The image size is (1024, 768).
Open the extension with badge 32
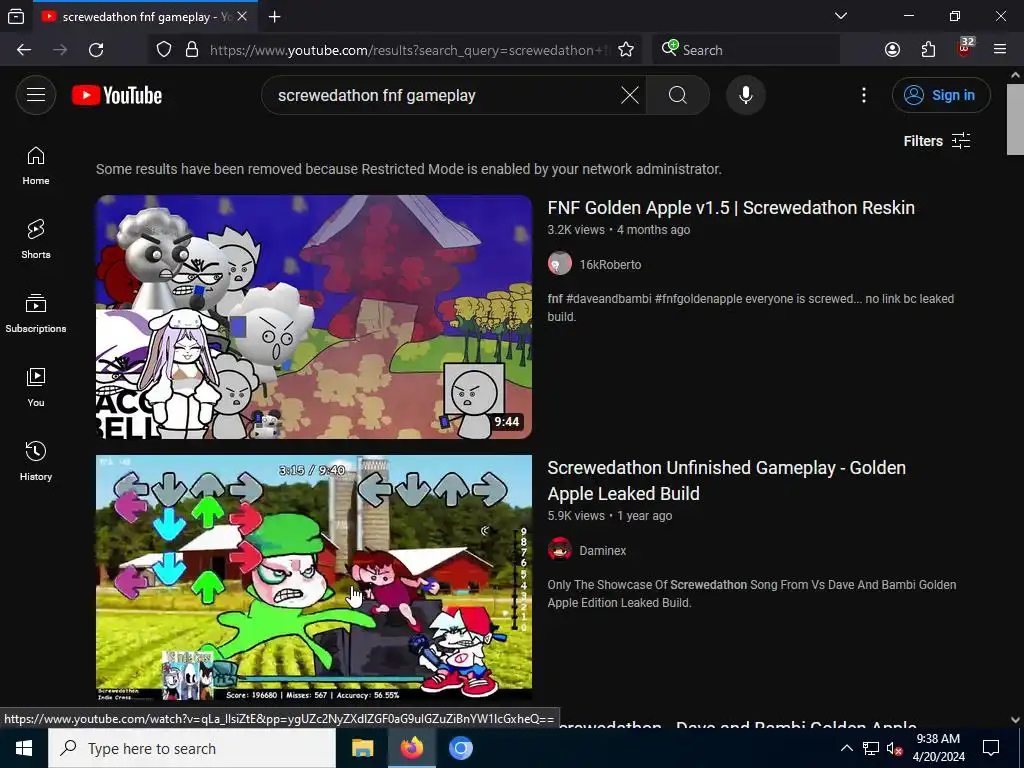[x=965, y=48]
